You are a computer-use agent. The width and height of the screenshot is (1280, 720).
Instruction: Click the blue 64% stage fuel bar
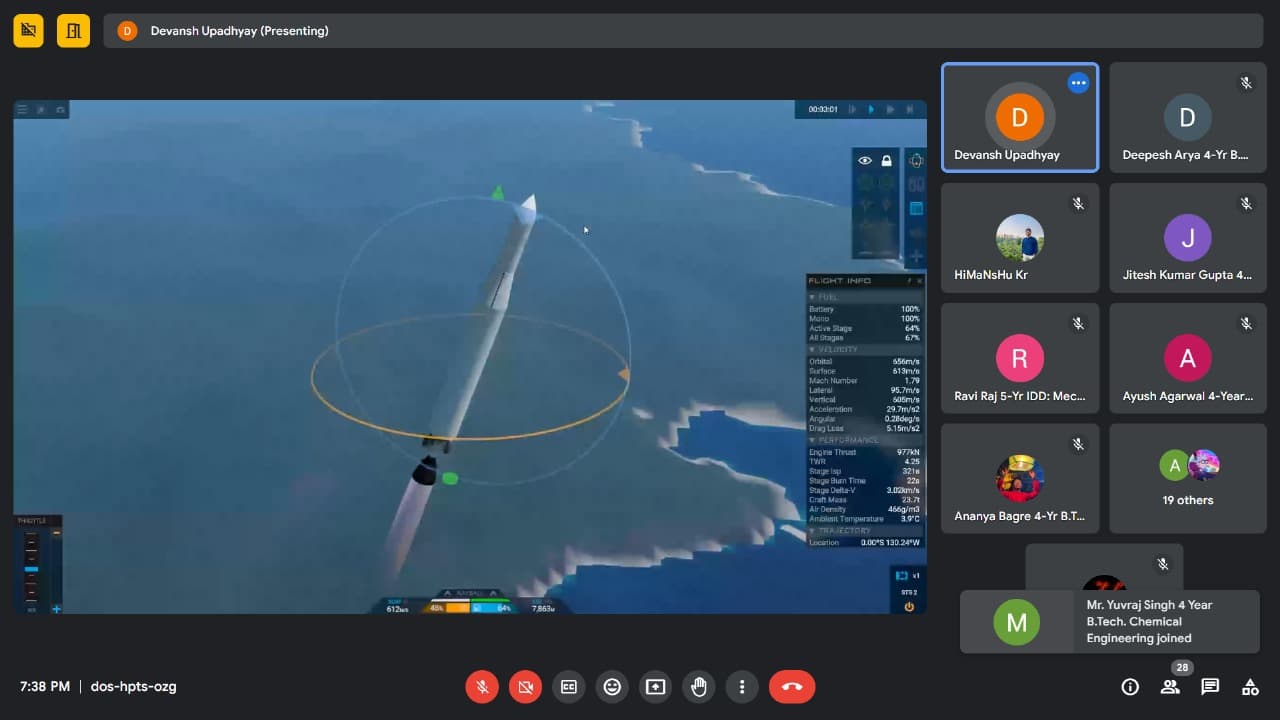coord(493,607)
